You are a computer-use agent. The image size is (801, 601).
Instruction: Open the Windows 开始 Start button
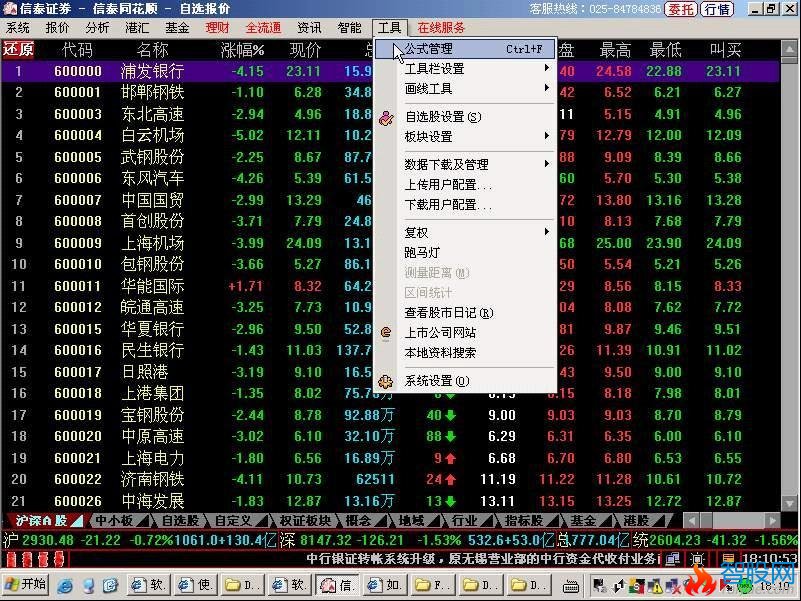click(x=26, y=584)
